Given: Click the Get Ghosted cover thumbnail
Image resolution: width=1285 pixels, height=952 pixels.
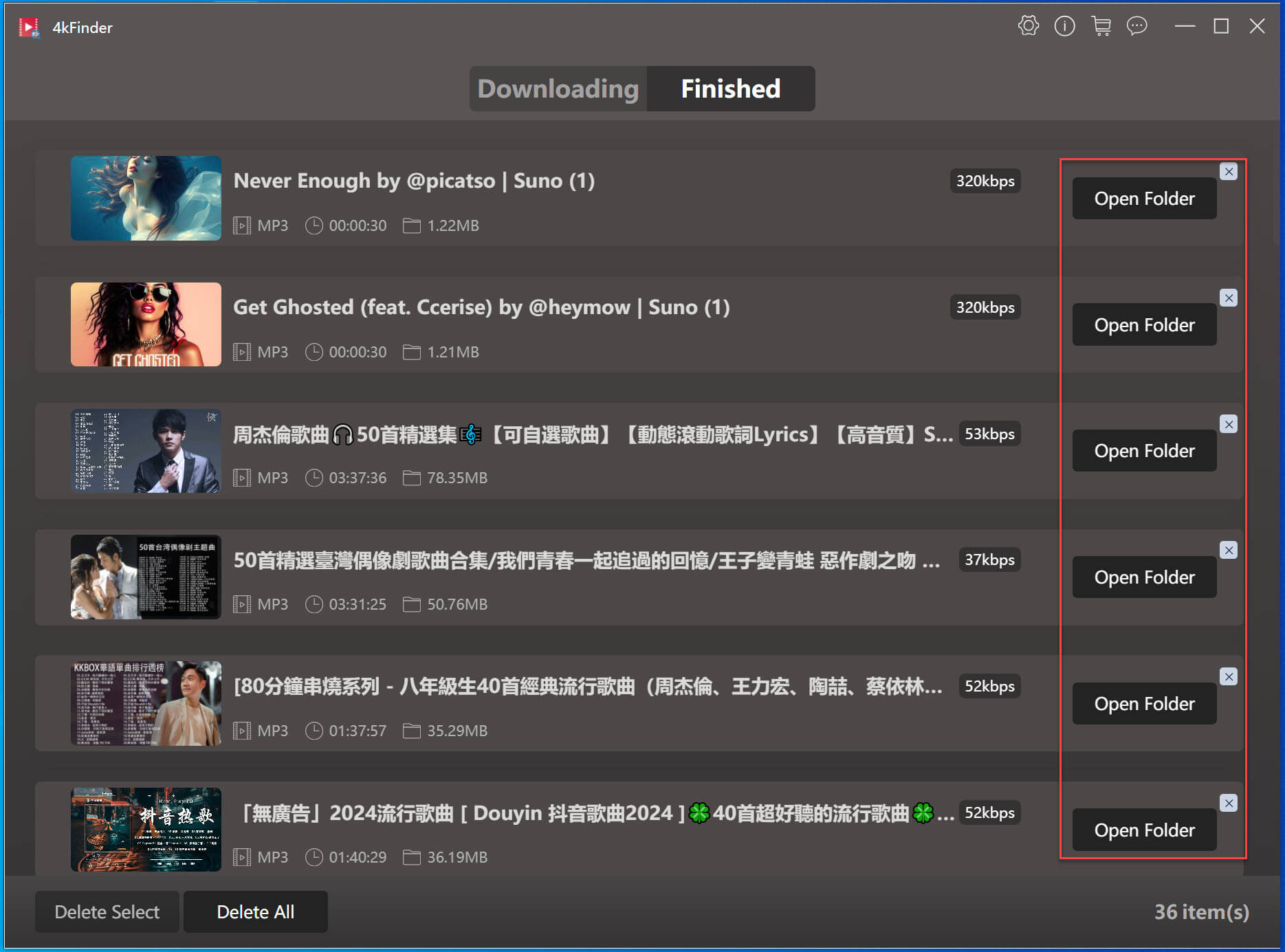Looking at the screenshot, I should (x=146, y=324).
